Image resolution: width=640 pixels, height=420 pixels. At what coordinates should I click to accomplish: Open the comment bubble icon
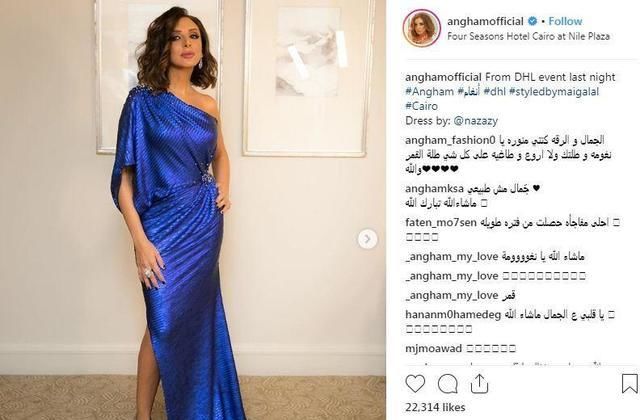[x=448, y=384]
